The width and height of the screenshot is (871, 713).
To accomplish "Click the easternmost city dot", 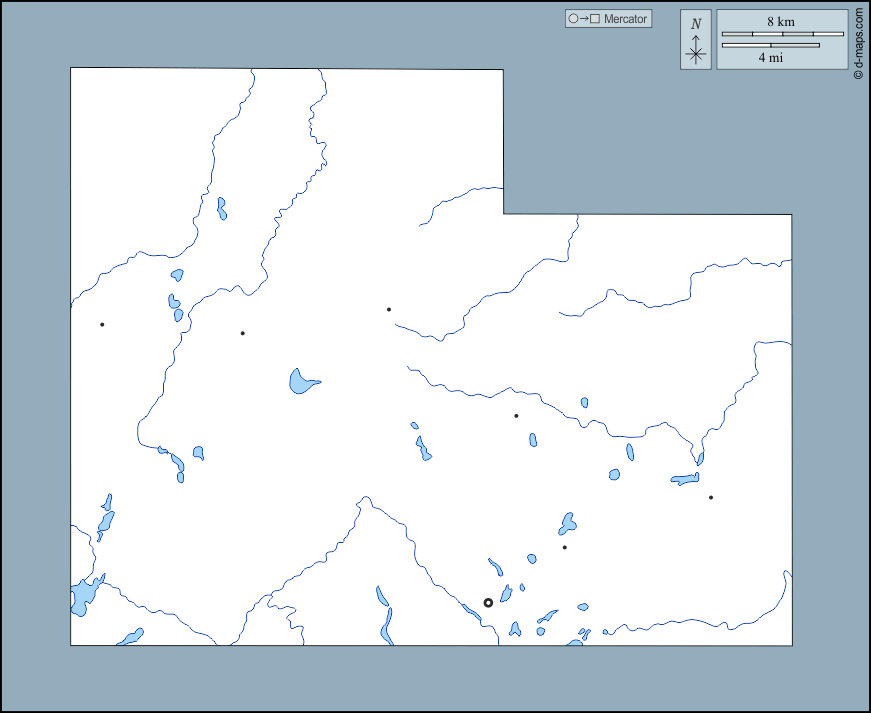I will (x=711, y=497).
